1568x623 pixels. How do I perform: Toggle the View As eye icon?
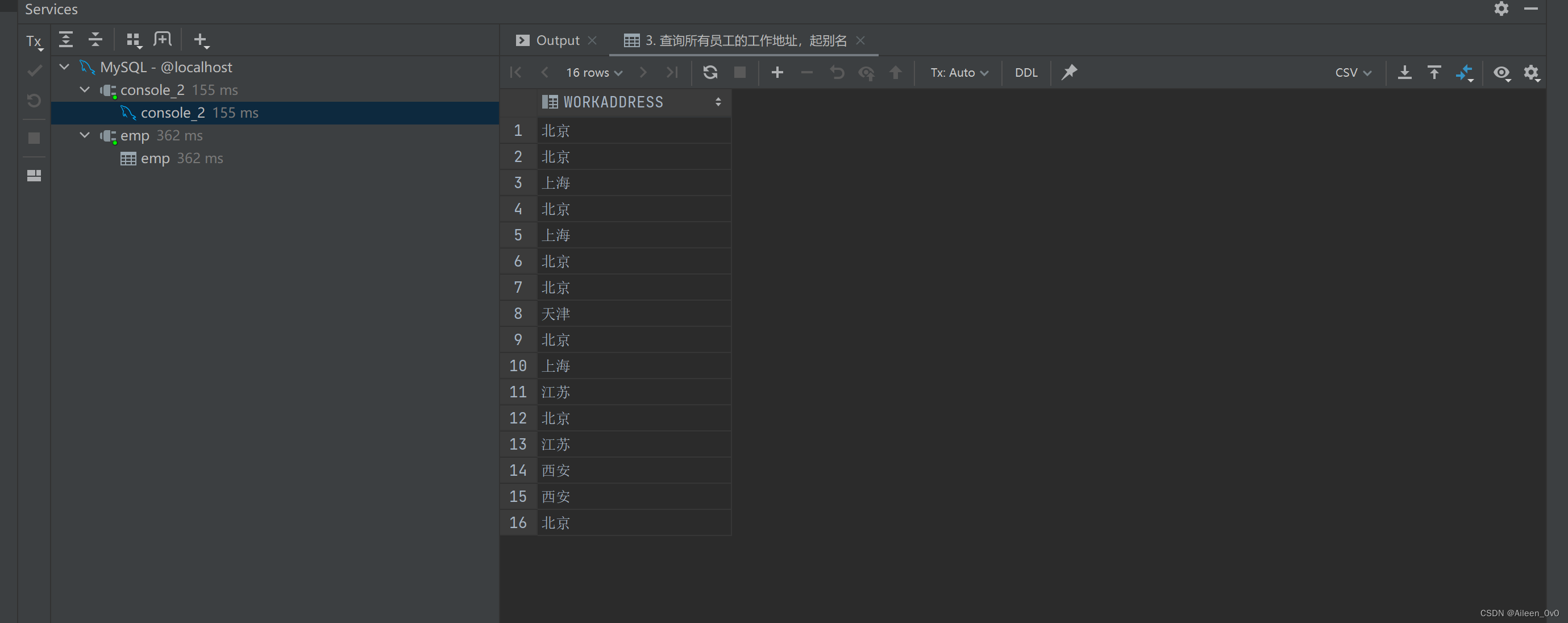pos(1501,72)
